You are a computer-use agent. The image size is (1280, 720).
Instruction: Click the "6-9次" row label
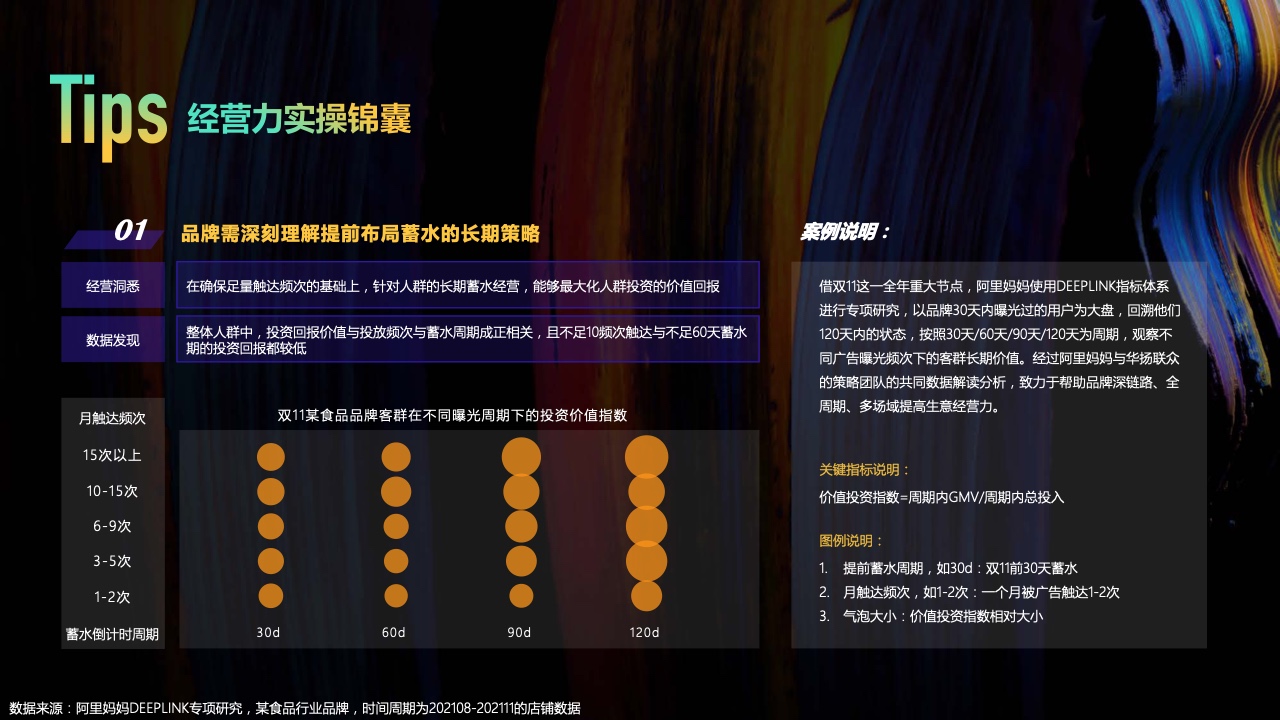pos(112,526)
